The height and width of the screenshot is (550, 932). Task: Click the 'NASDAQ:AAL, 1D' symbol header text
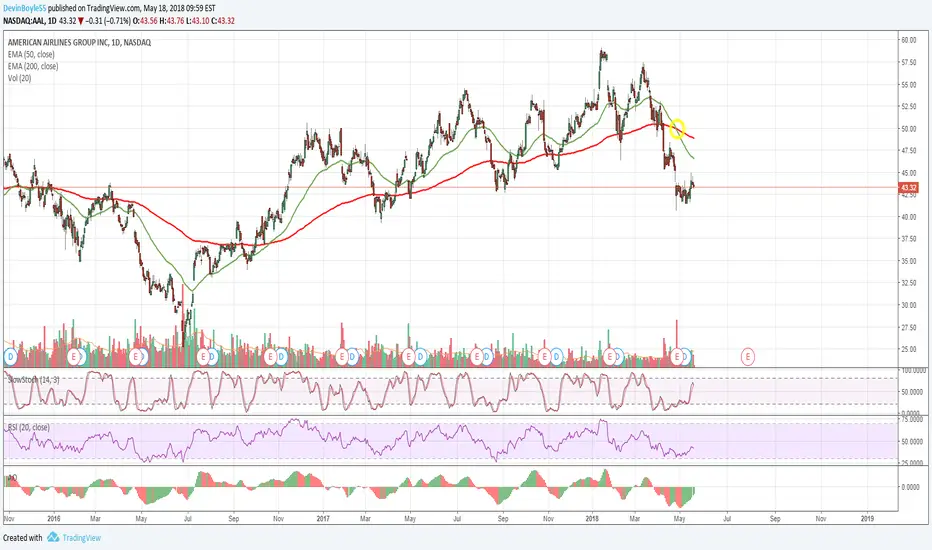pyautogui.click(x=30, y=21)
